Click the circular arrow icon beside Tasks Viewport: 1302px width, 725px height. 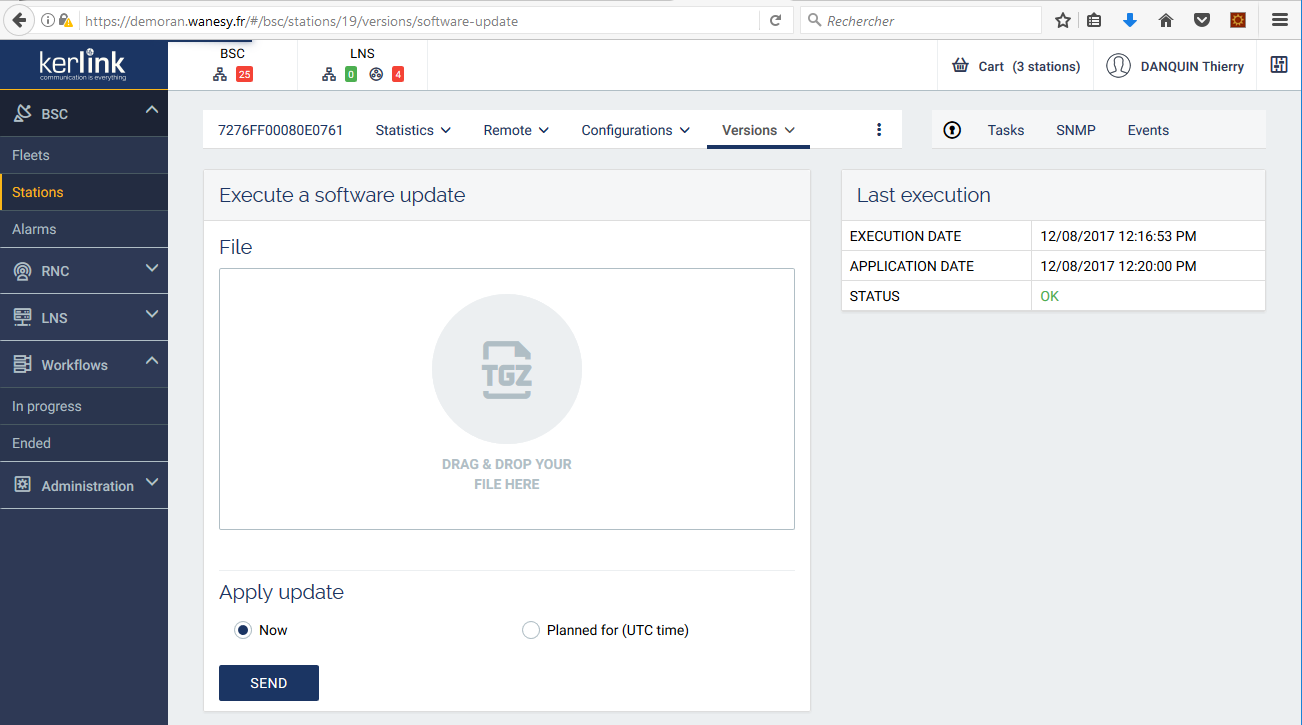pyautogui.click(x=952, y=130)
